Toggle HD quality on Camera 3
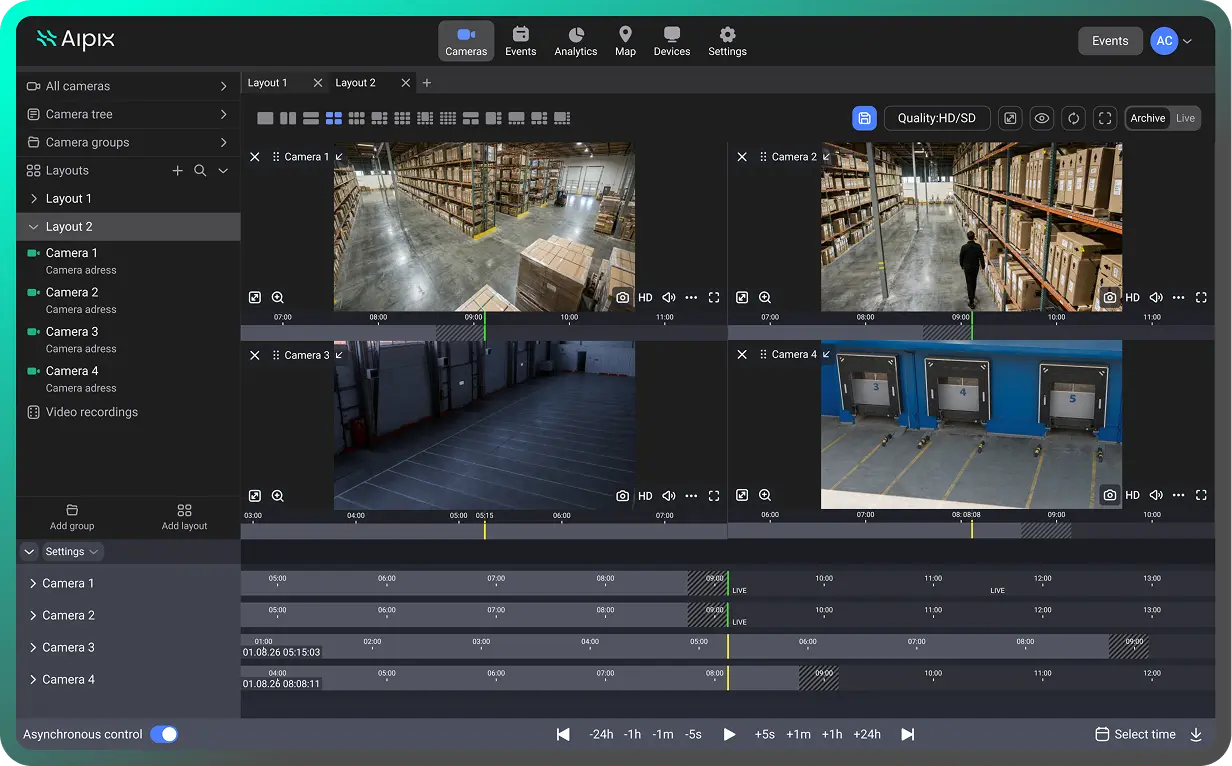Viewport: 1232px width, 766px height. pos(645,496)
